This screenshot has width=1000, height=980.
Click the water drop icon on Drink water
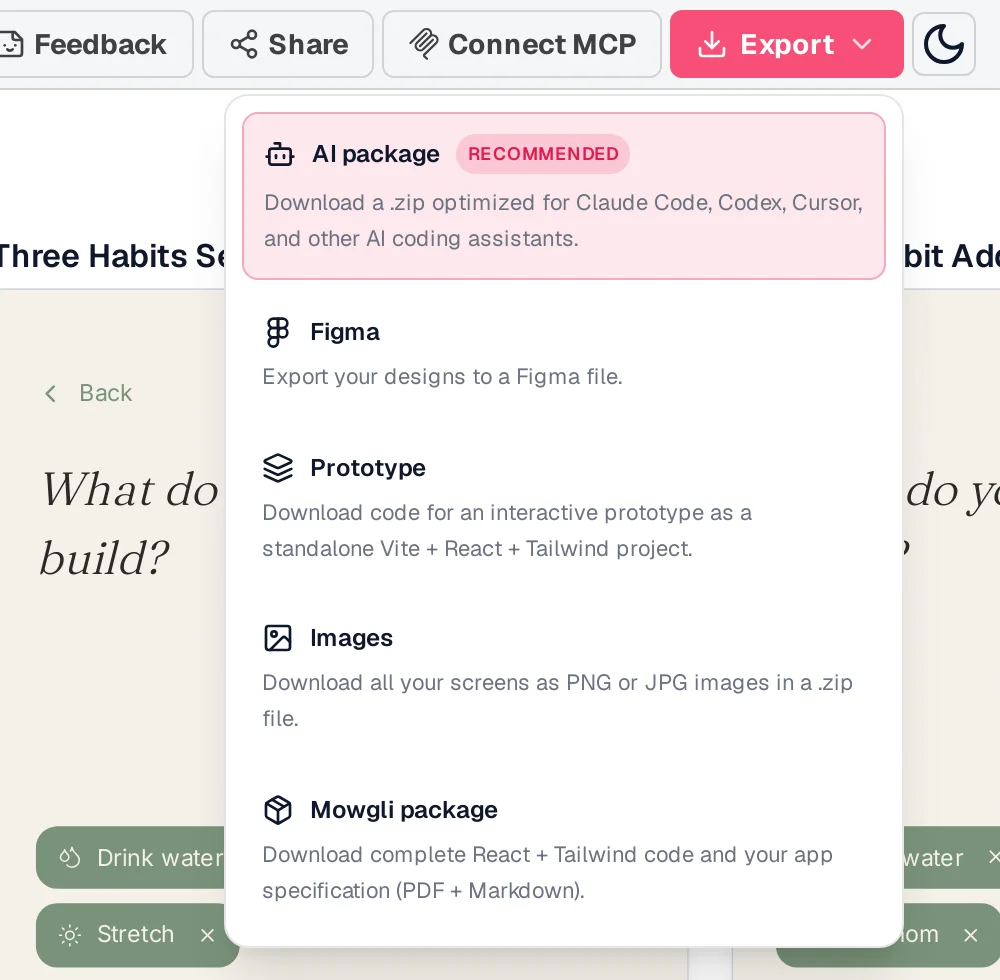[70, 858]
